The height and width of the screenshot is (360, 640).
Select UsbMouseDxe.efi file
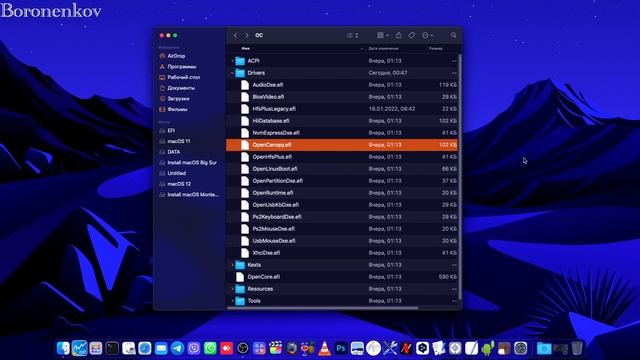point(342,241)
